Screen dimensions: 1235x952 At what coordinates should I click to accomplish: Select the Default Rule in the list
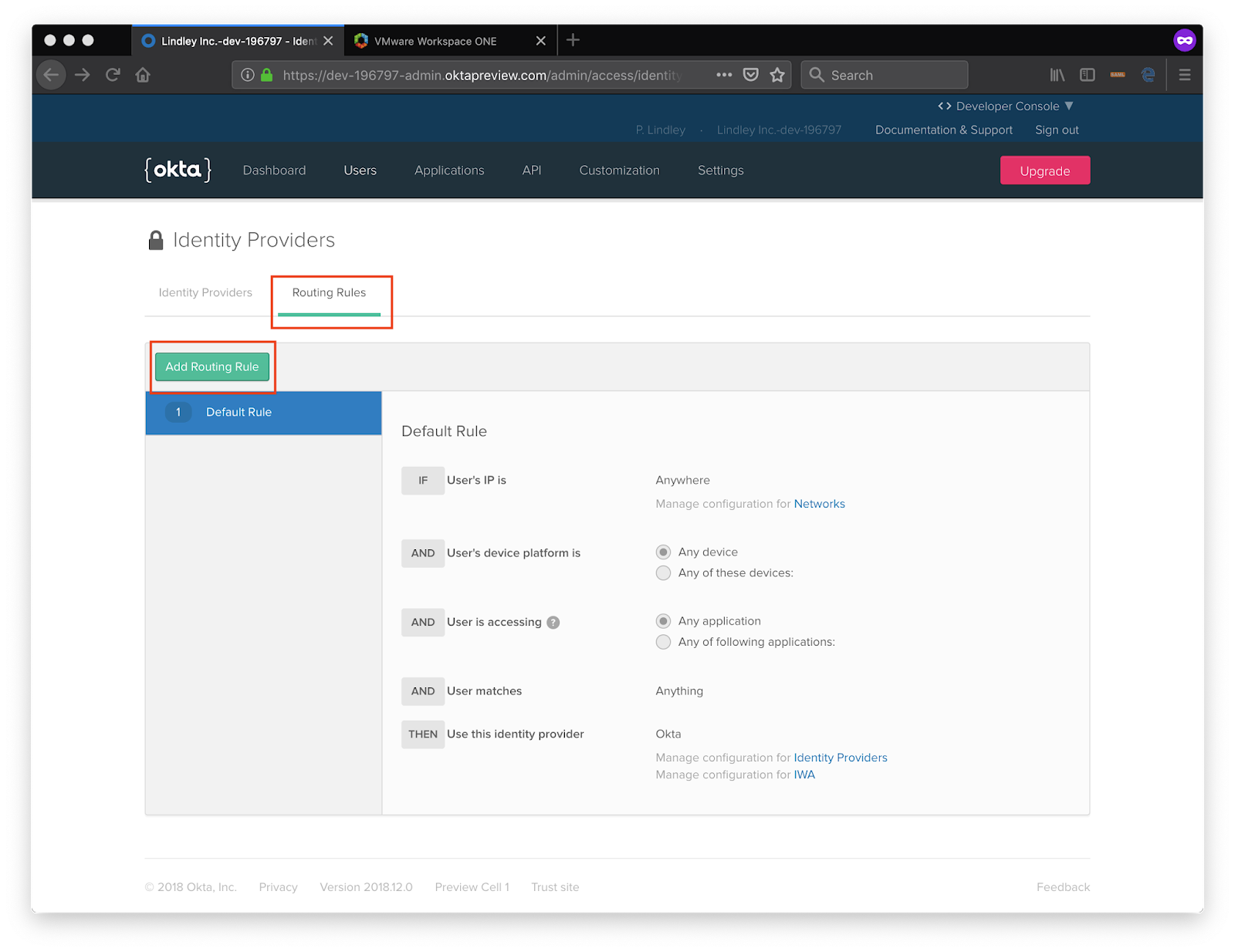click(263, 413)
